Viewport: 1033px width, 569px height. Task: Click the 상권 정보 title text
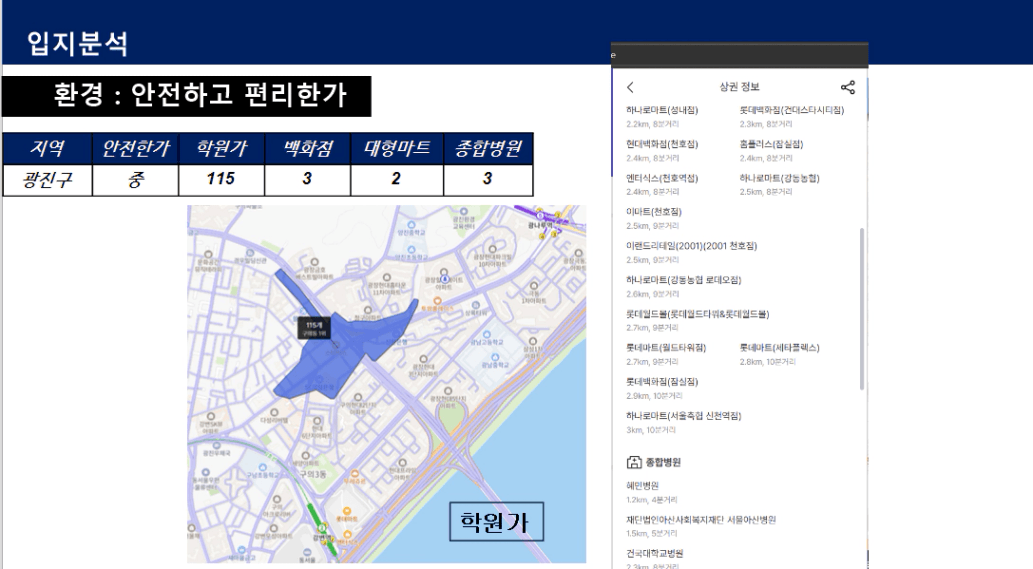pyautogui.click(x=739, y=87)
